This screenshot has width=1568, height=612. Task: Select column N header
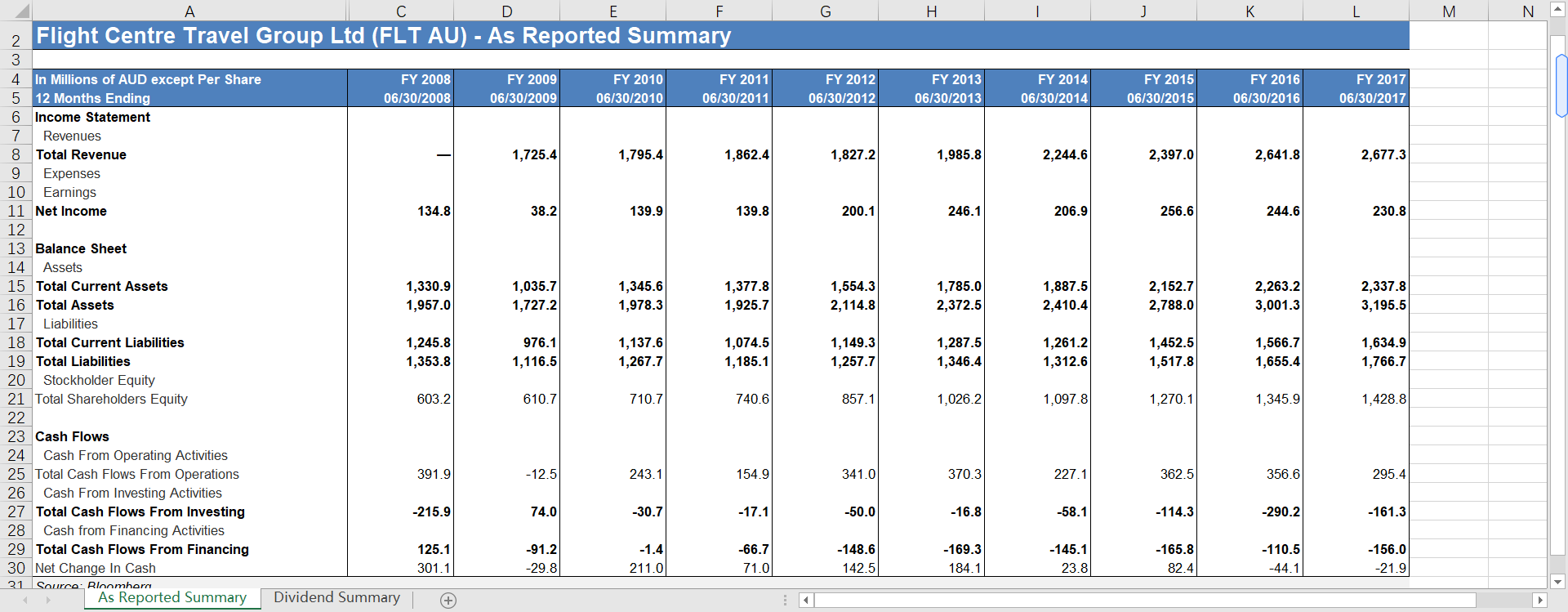(1528, 11)
